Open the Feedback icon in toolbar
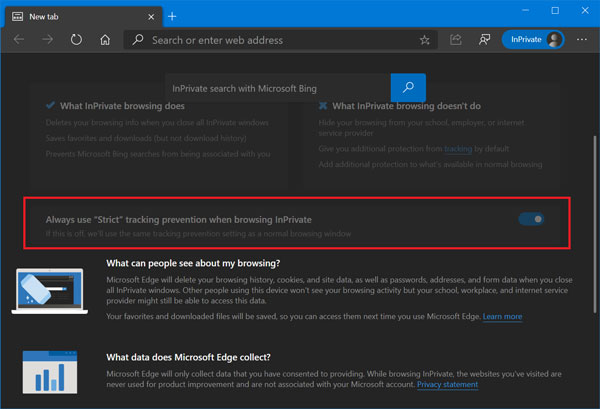 tap(484, 39)
